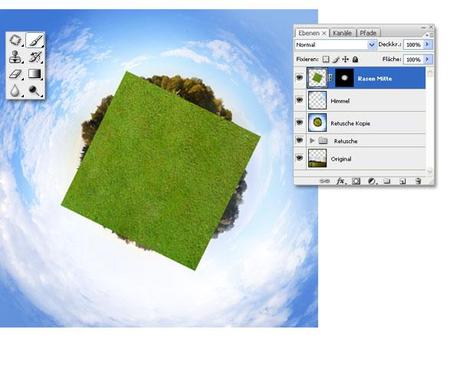The image size is (460, 375).
Task: Click the Deckkr. opacity value field
Action: [x=413, y=44]
